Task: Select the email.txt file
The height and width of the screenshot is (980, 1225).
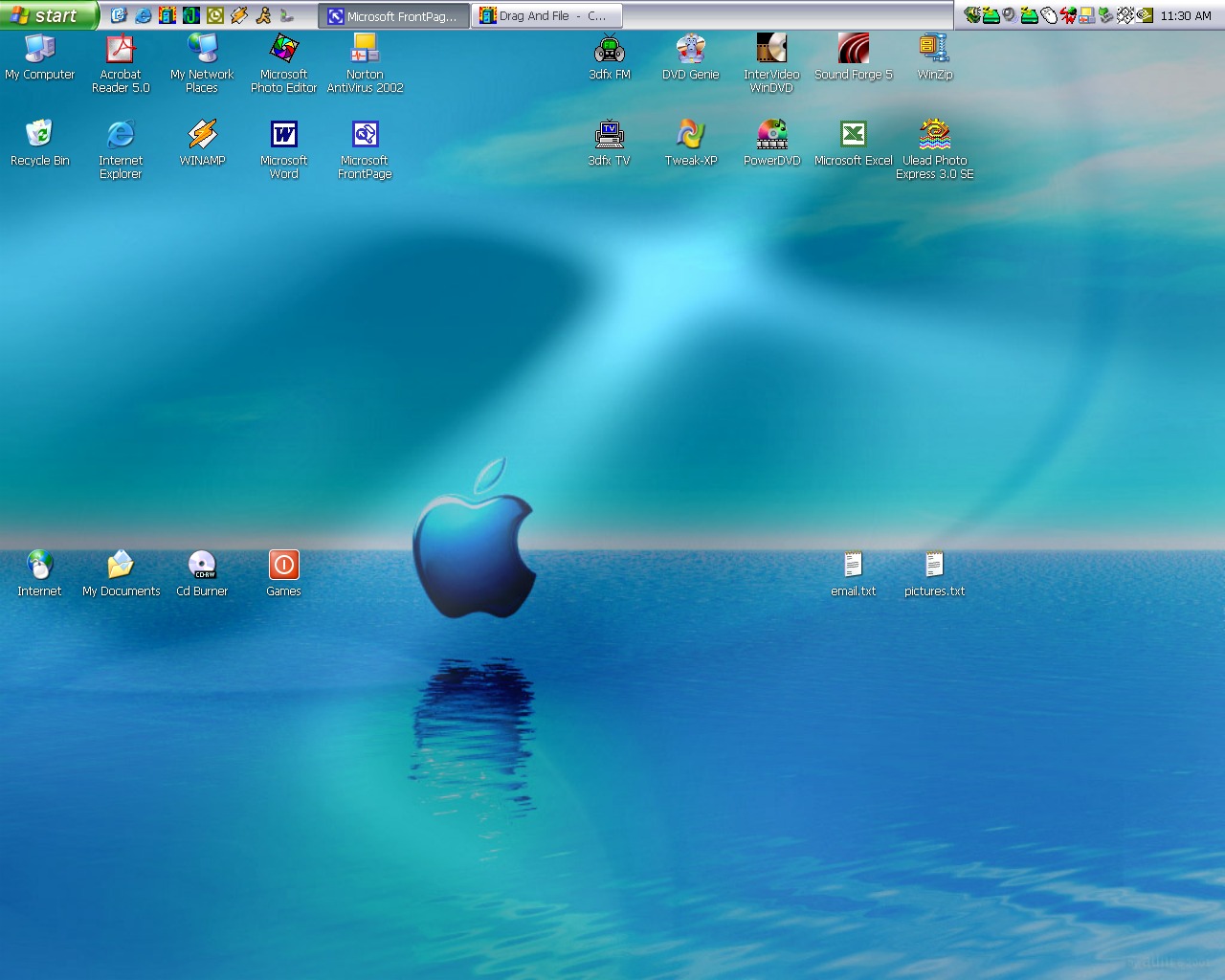Action: point(854,574)
